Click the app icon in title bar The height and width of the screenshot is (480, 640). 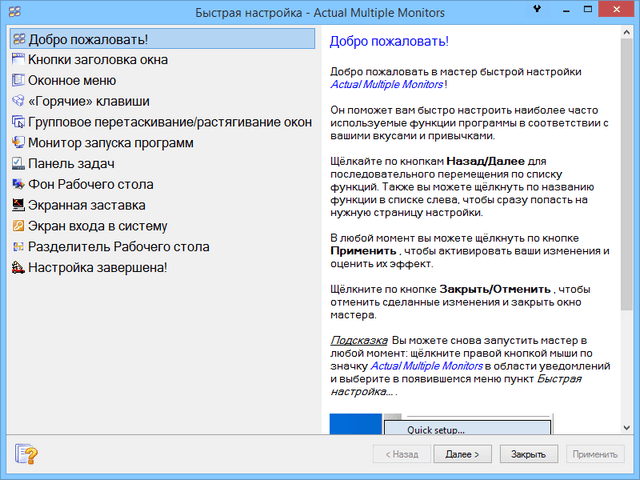tap(15, 11)
